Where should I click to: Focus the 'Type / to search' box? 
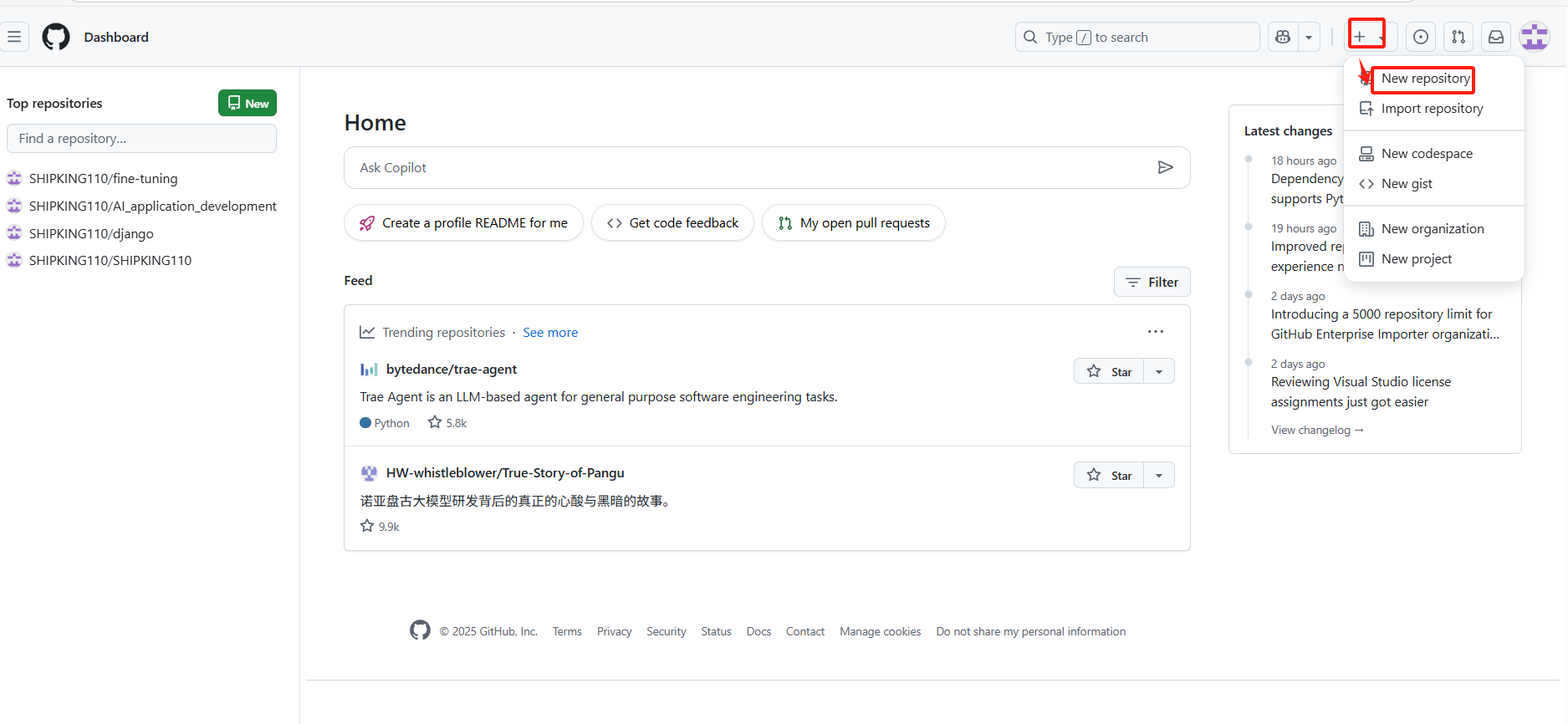coord(1137,37)
